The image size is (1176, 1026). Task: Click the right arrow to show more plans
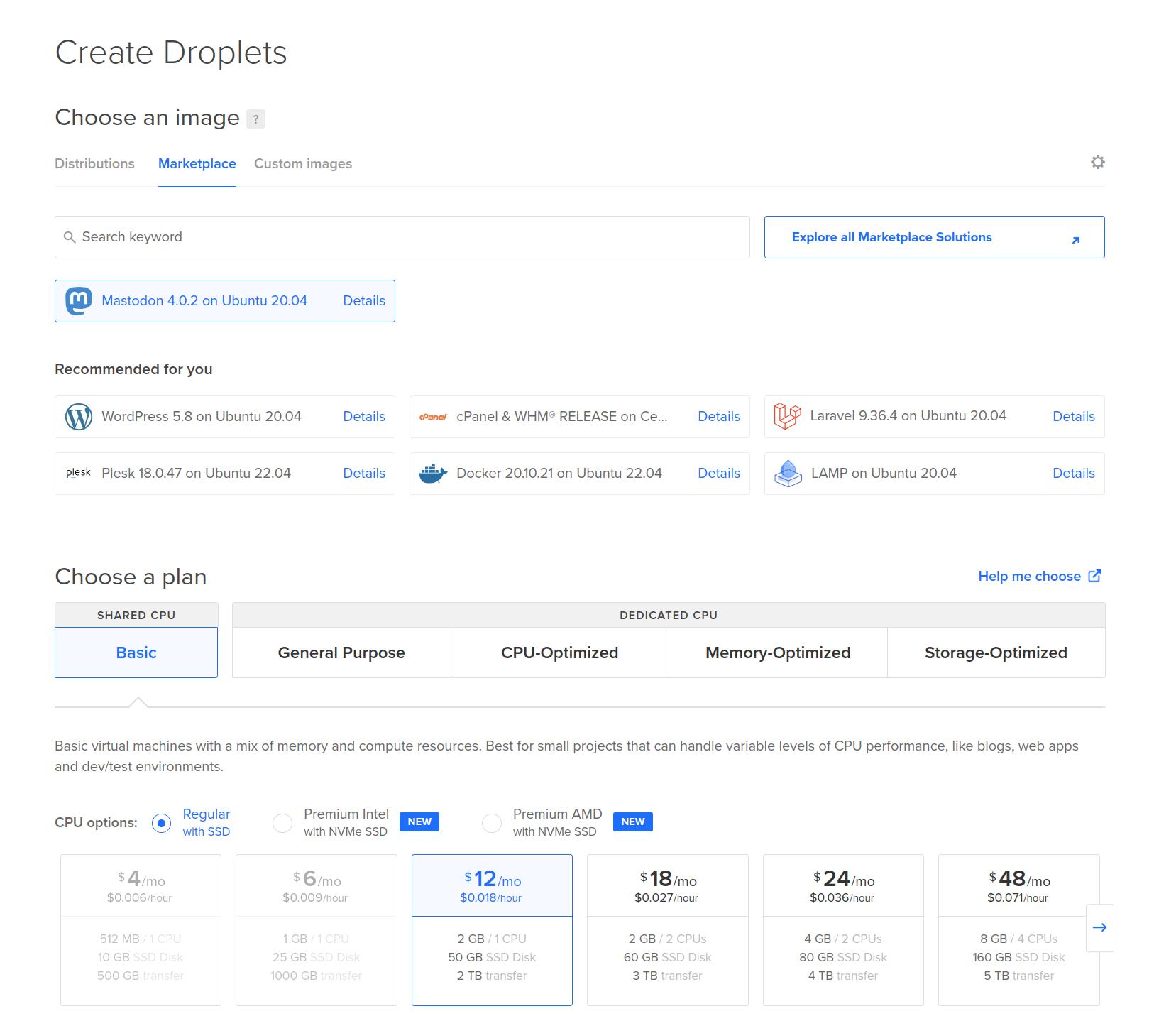1099,927
